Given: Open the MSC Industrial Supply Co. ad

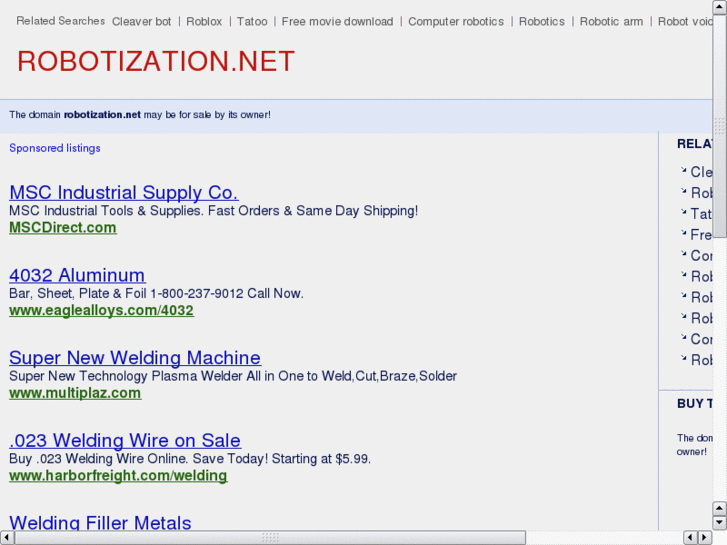Looking at the screenshot, I should click(x=124, y=192).
